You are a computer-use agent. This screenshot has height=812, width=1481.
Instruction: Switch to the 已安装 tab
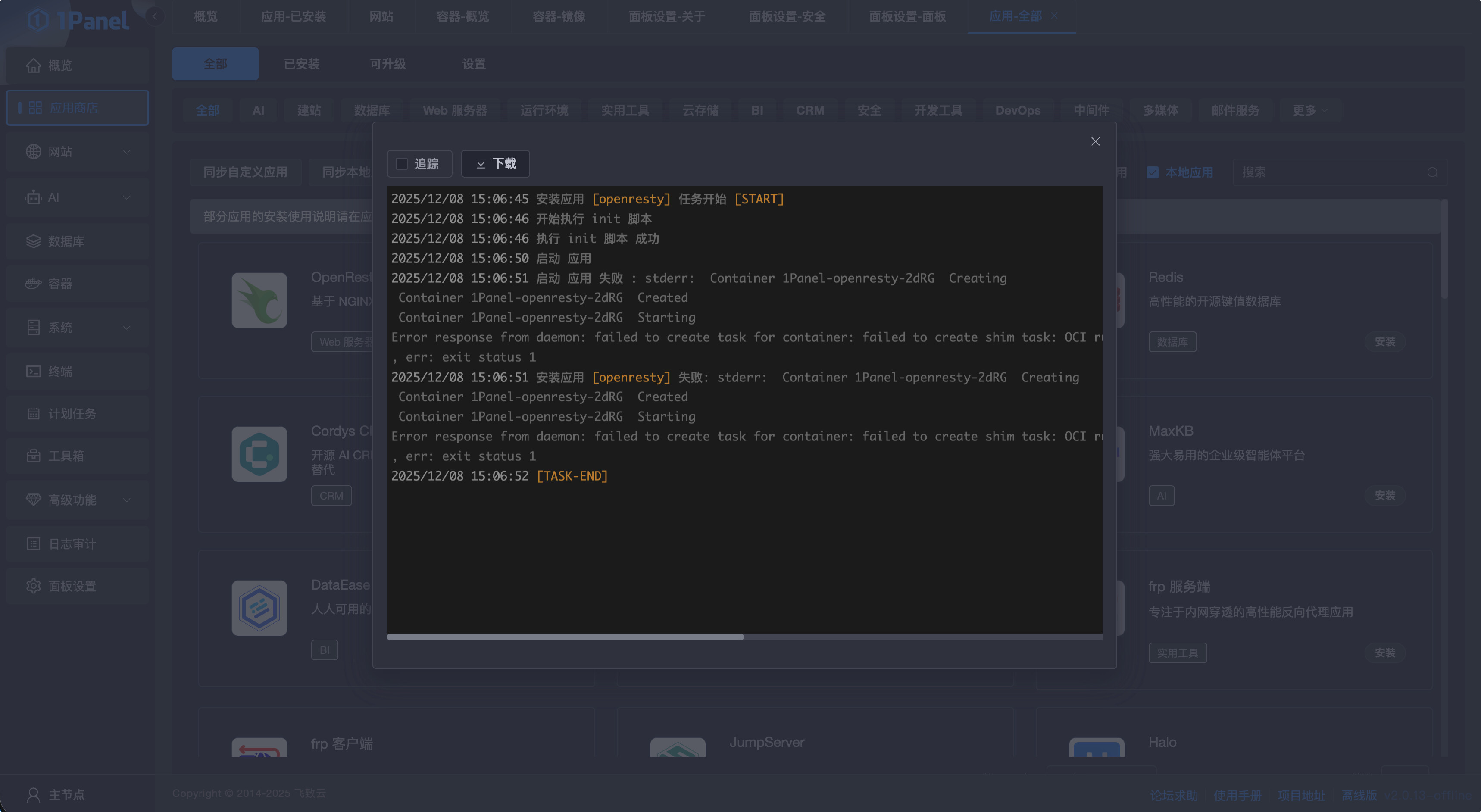301,64
